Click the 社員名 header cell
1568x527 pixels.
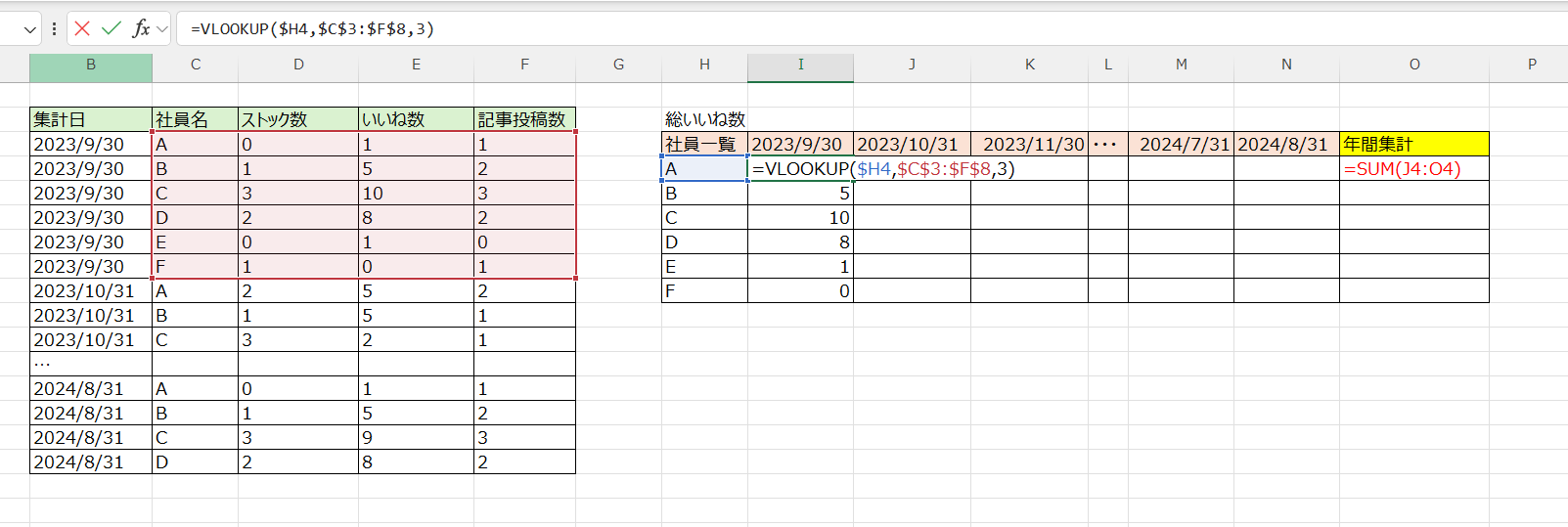click(196, 119)
